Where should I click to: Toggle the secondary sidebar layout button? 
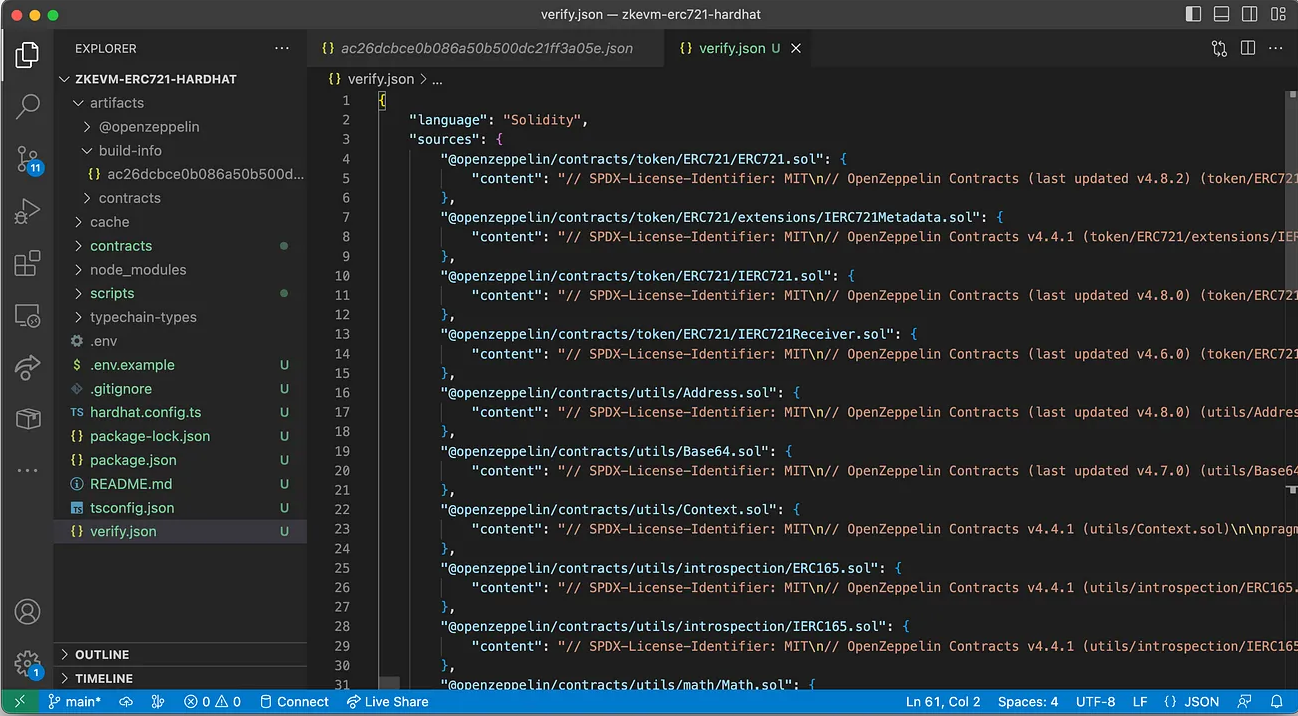coord(1249,15)
